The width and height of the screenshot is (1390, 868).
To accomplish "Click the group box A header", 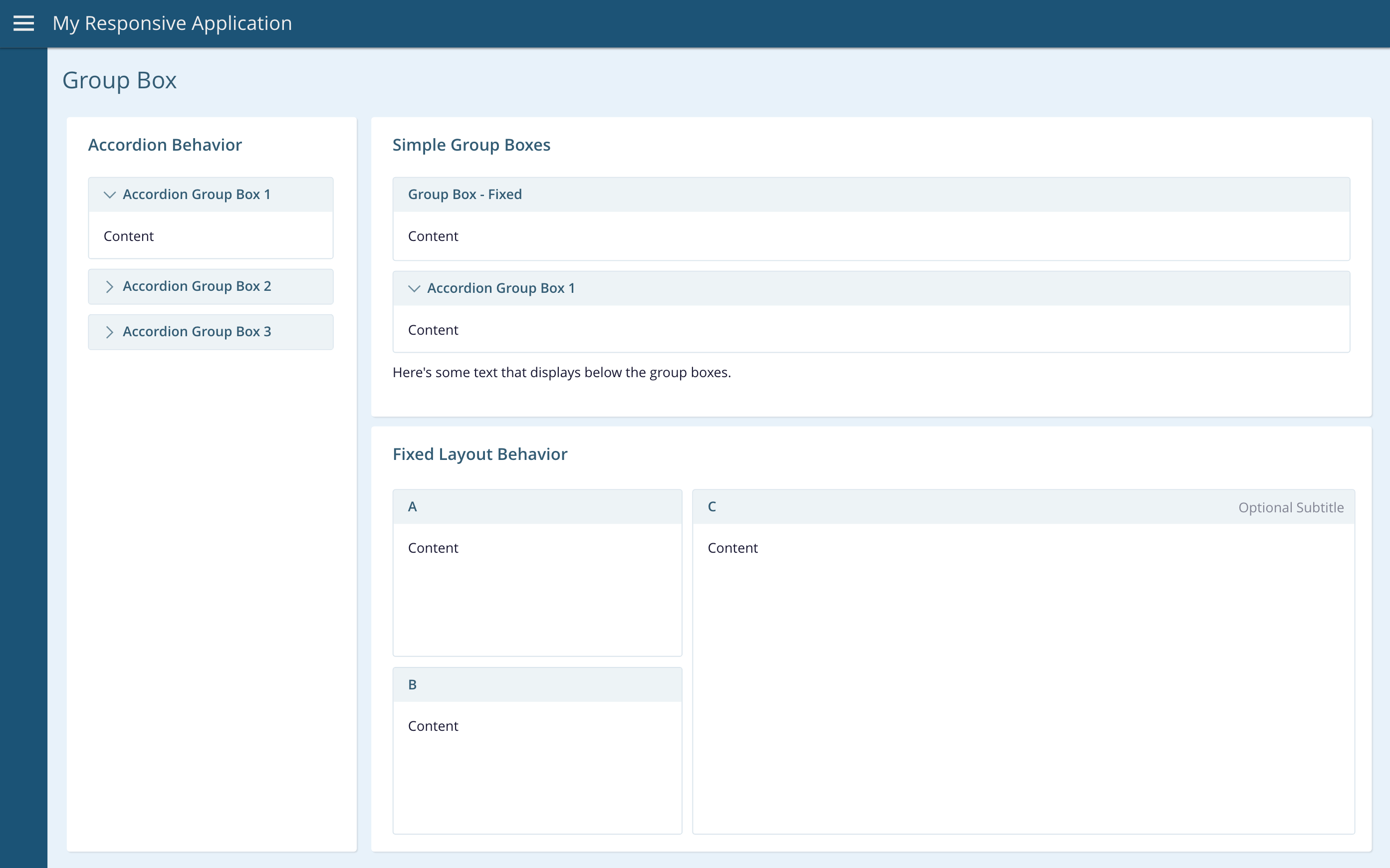I will [412, 507].
